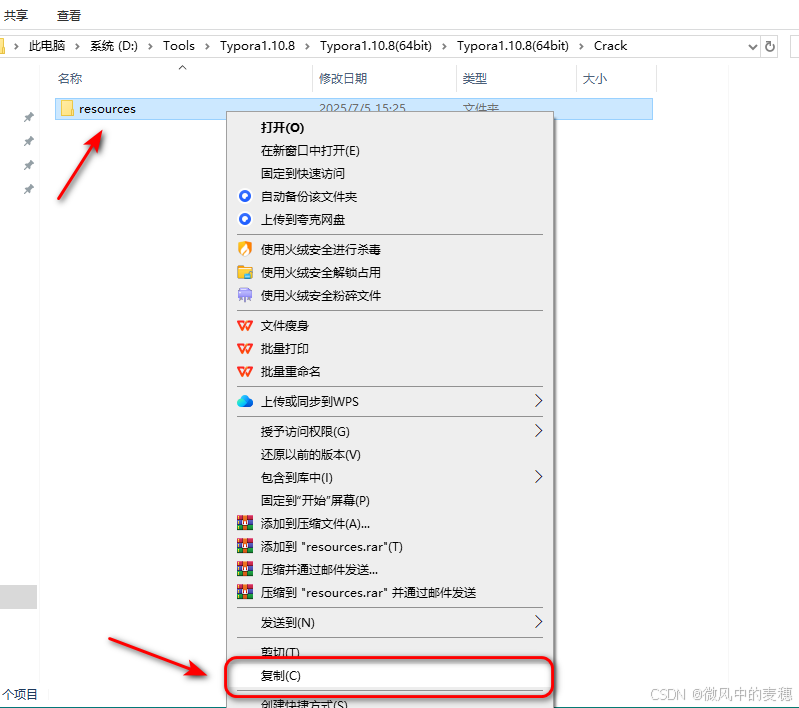This screenshot has width=799, height=708.
Task: Click the WinRAR icon for 添加到 resources.rar
Action: click(x=245, y=546)
